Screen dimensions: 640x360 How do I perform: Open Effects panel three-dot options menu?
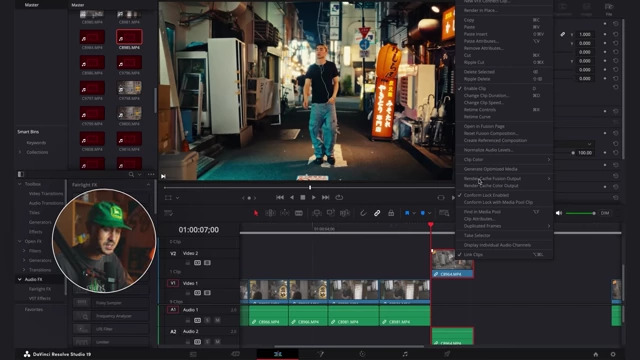pos(151,174)
